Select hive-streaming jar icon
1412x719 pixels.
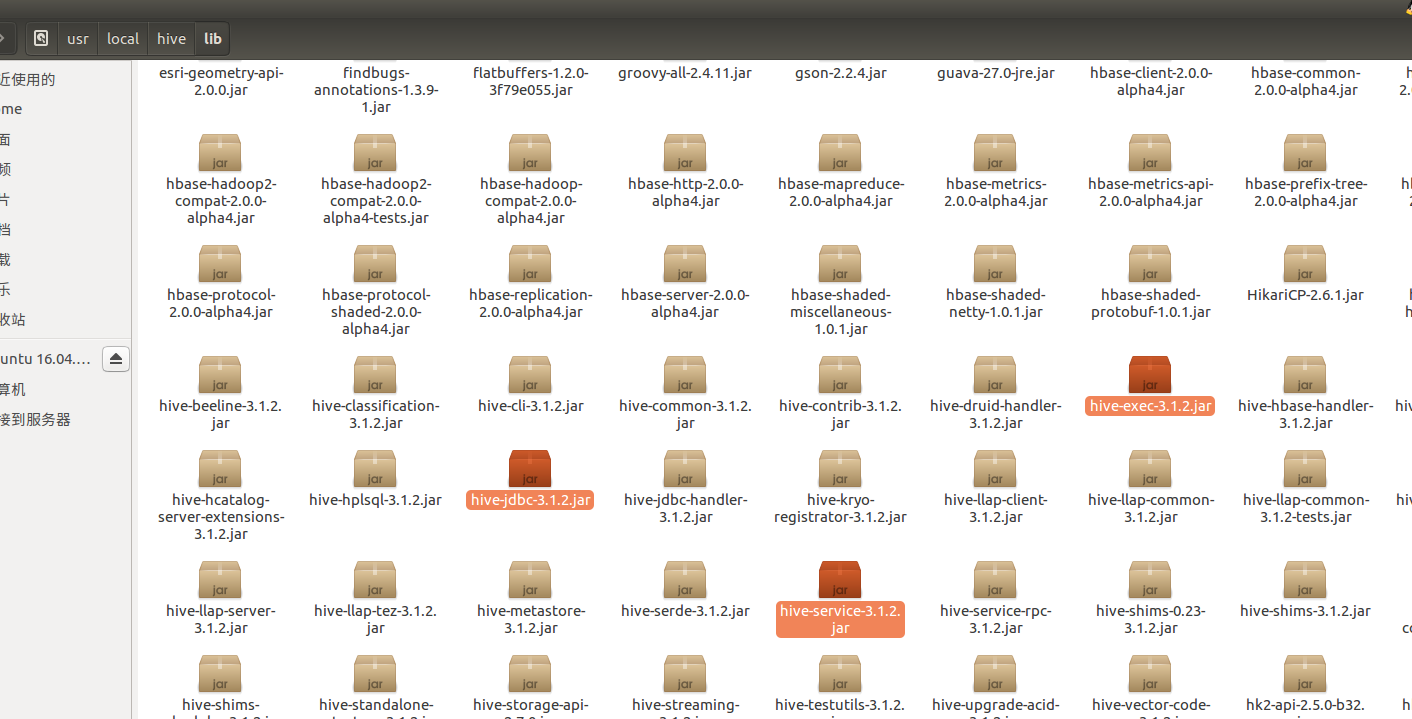tap(685, 674)
